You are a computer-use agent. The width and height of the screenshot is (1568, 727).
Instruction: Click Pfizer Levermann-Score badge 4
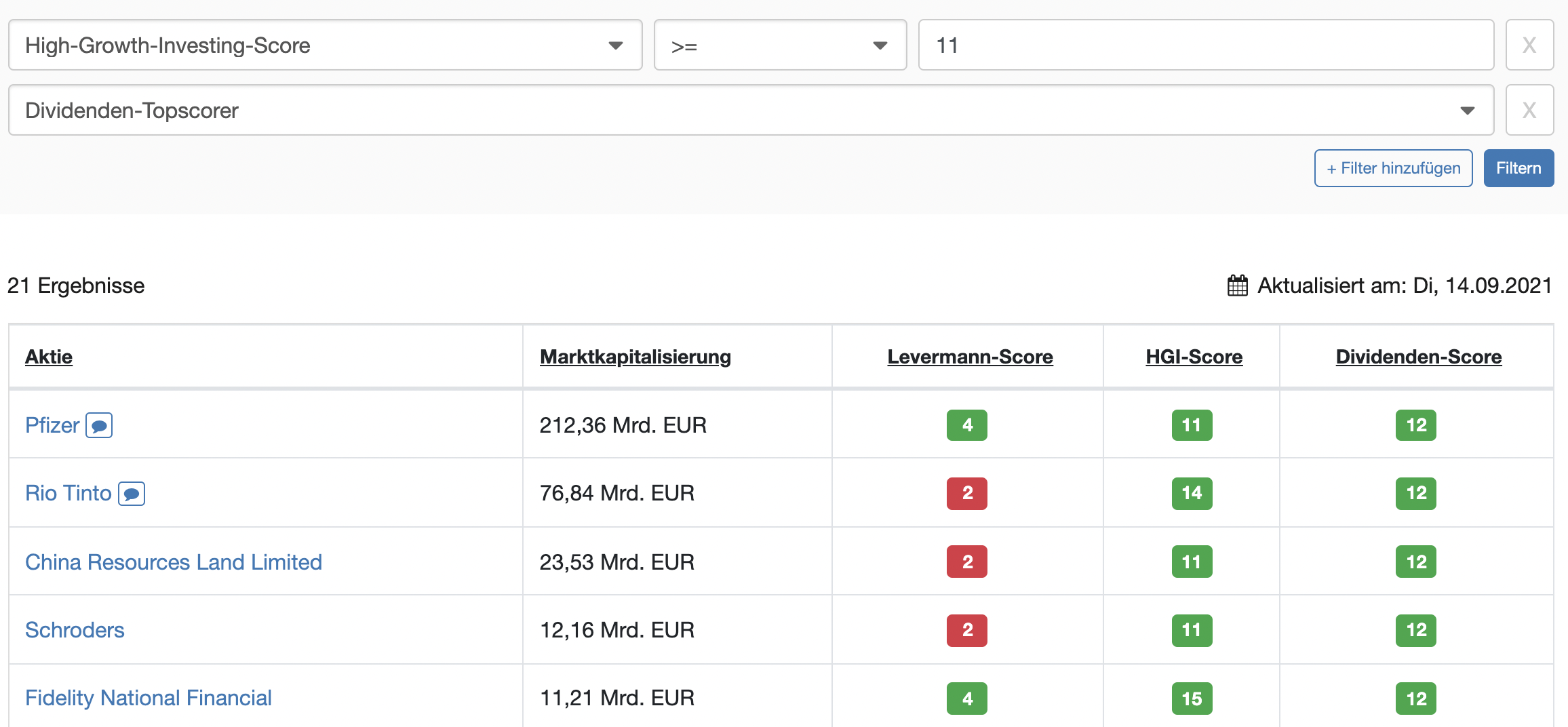pos(967,425)
